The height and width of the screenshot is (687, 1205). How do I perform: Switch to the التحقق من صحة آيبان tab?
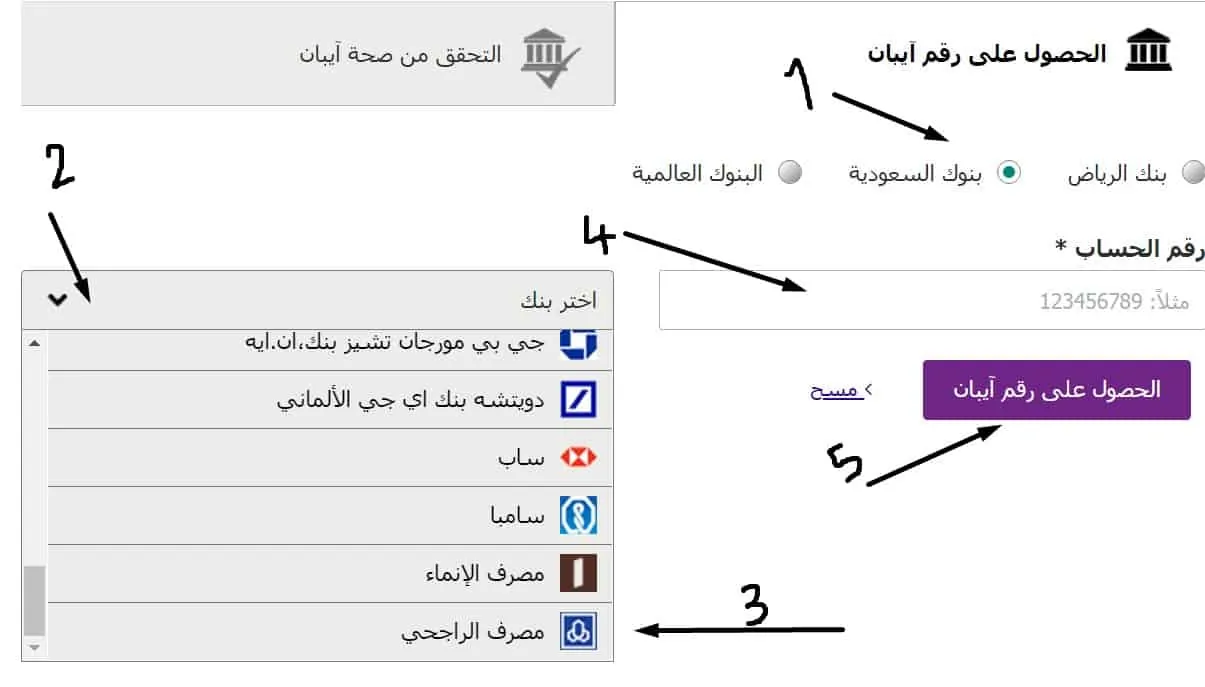pyautogui.click(x=318, y=53)
